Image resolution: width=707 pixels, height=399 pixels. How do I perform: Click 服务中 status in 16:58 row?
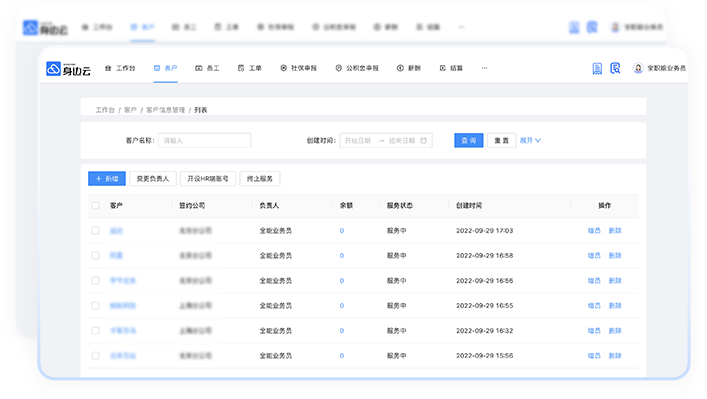point(396,256)
